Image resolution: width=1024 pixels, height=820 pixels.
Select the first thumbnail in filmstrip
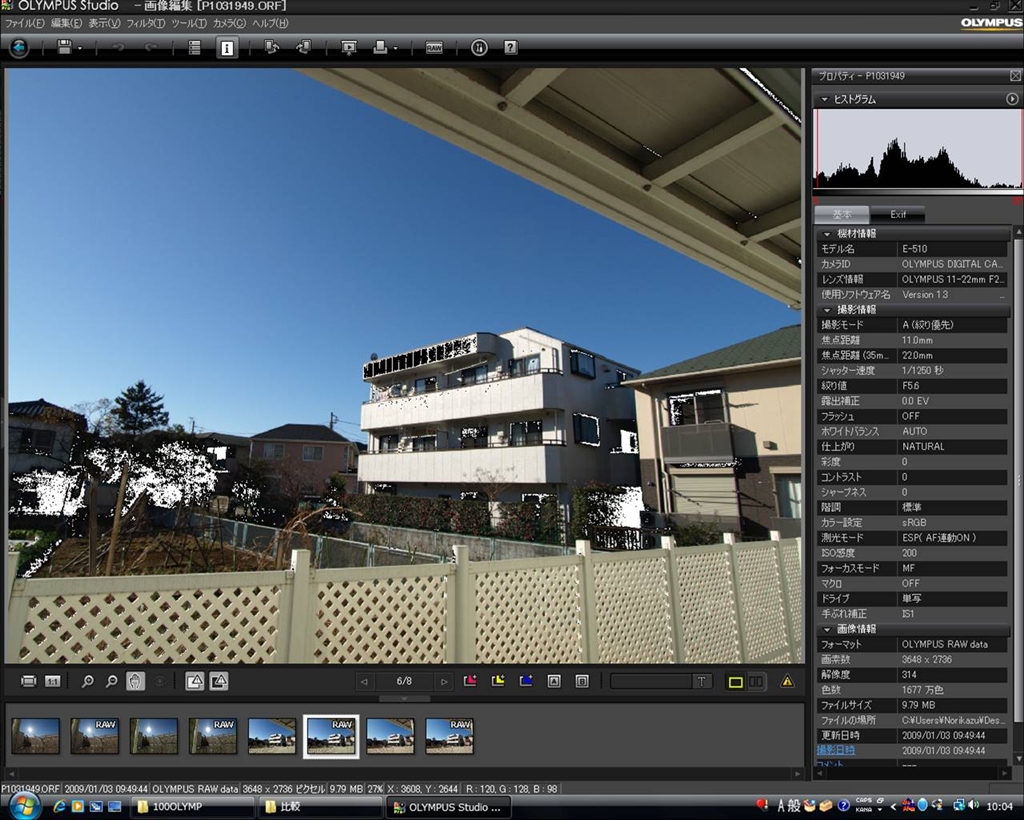pos(35,735)
